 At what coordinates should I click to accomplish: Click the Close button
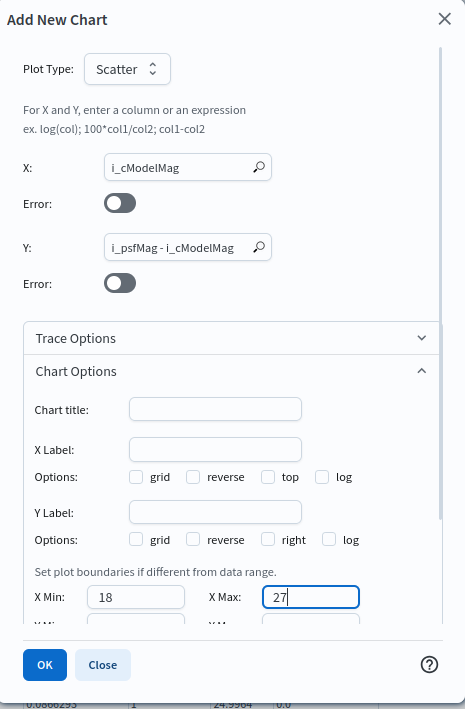(x=103, y=665)
